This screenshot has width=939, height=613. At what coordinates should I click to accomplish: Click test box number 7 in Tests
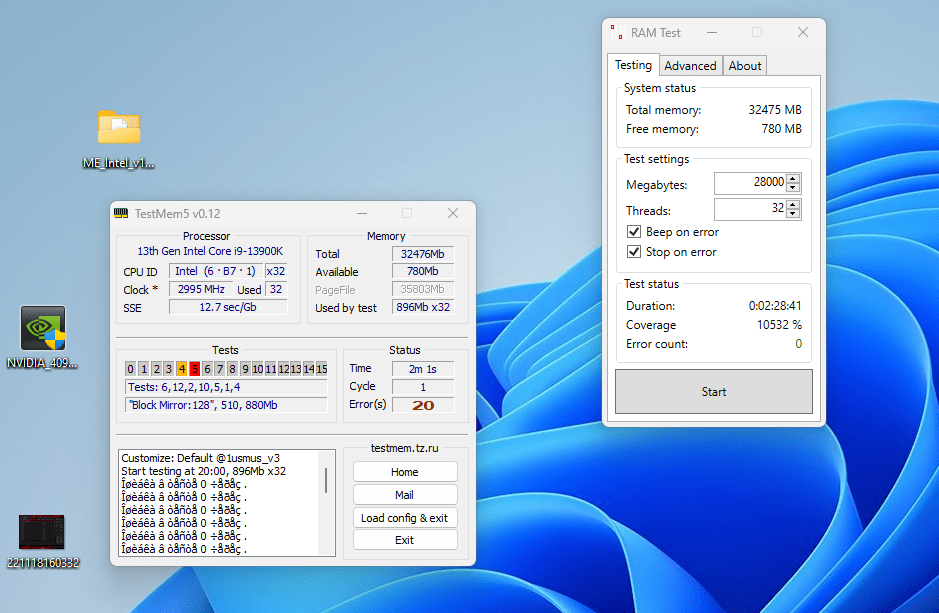tap(220, 369)
